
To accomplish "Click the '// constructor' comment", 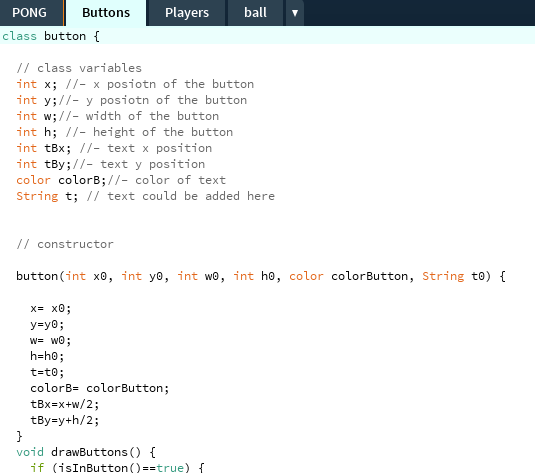I will coord(65,244).
